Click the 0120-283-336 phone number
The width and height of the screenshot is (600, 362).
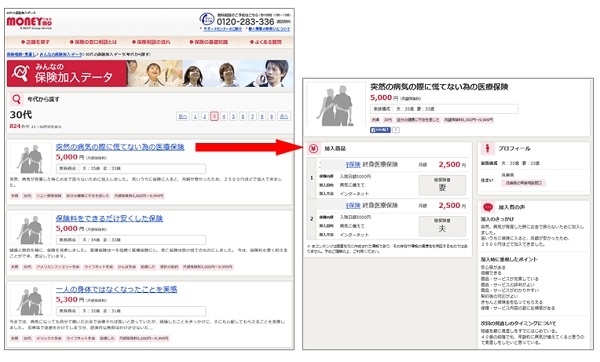[245, 22]
